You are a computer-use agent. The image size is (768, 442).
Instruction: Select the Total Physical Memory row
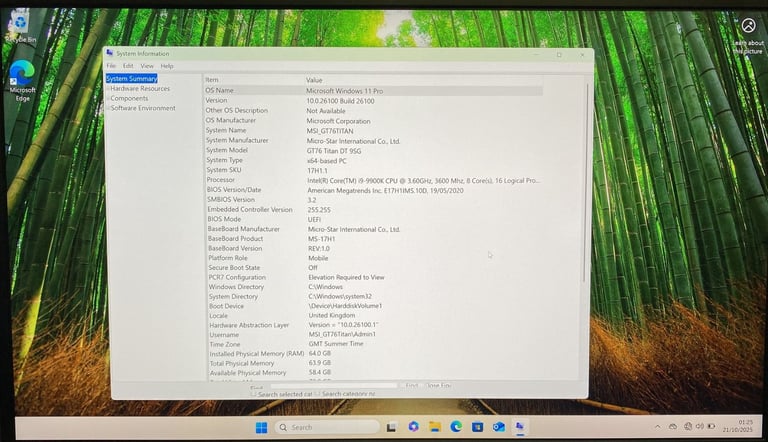376,363
